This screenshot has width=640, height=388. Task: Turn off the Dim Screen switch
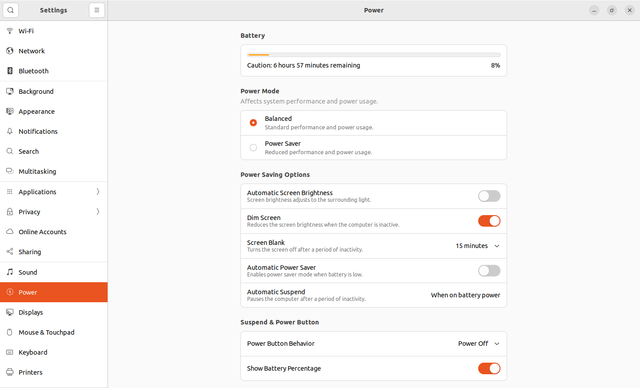(489, 221)
